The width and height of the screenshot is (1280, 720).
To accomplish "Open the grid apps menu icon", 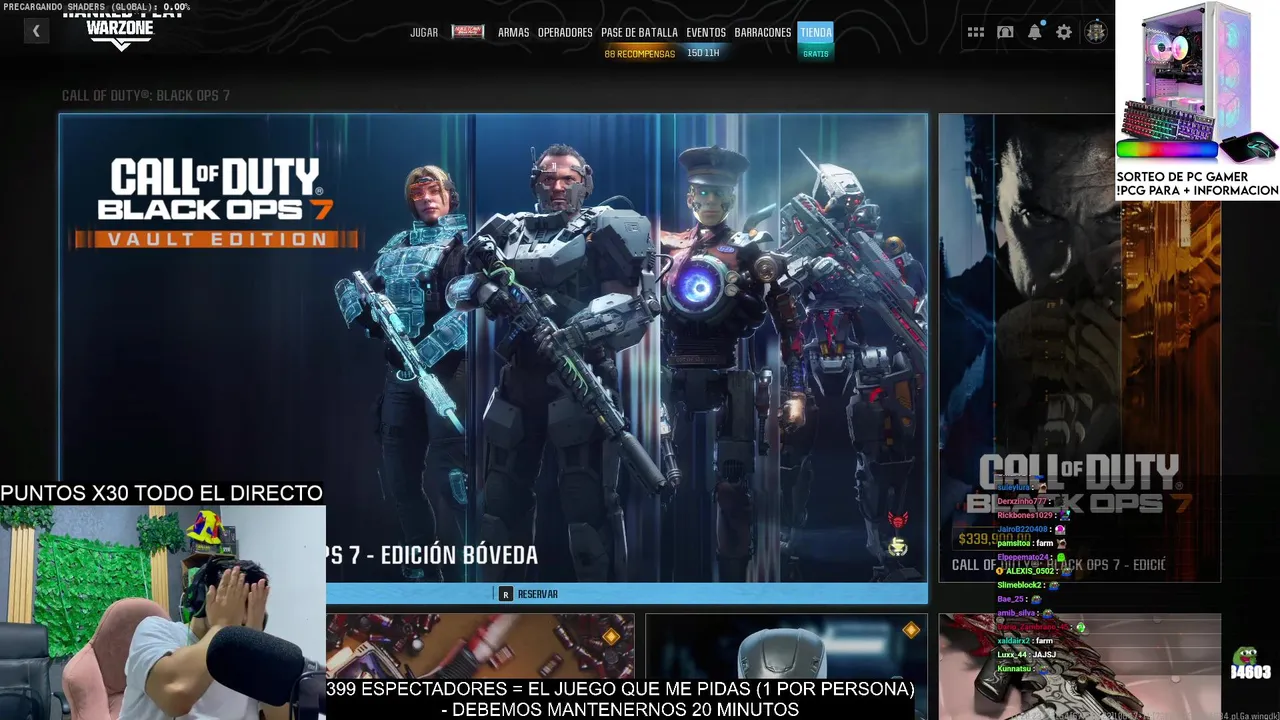I will 976,32.
